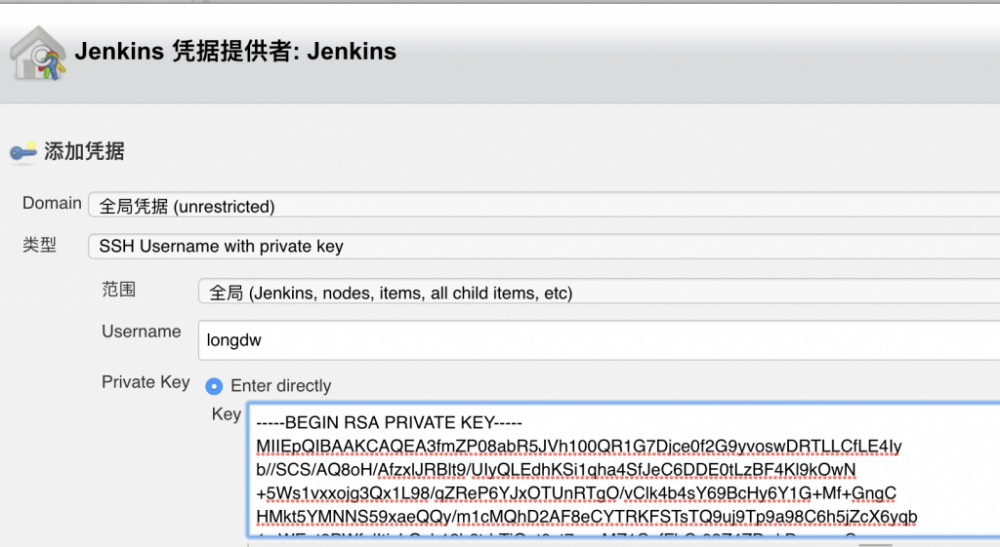Click inside the private Key text area

point(624,470)
